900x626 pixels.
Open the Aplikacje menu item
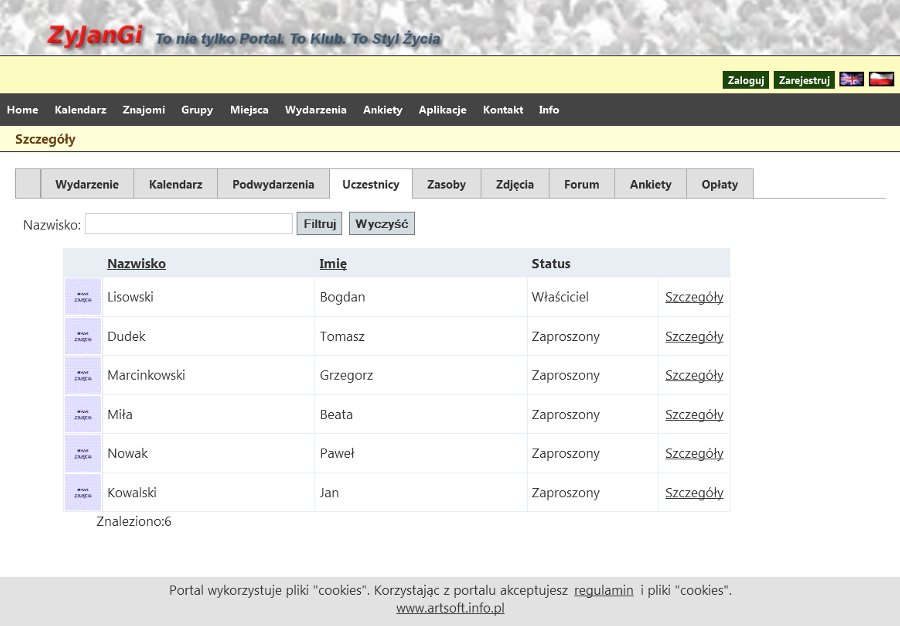[442, 110]
